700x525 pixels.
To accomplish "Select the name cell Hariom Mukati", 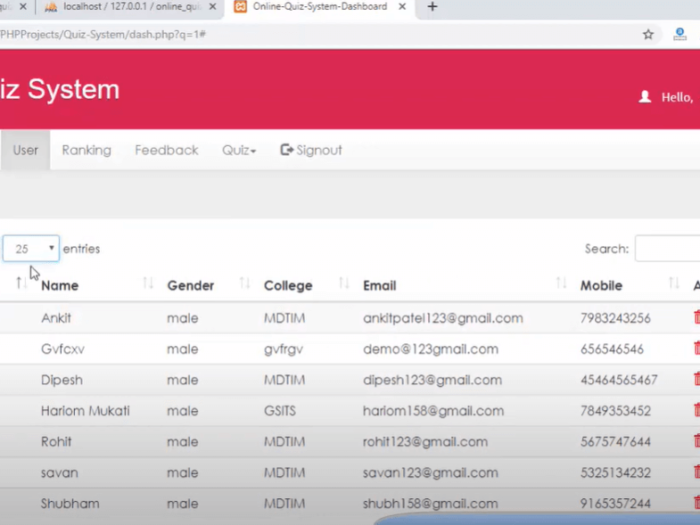I will (85, 411).
